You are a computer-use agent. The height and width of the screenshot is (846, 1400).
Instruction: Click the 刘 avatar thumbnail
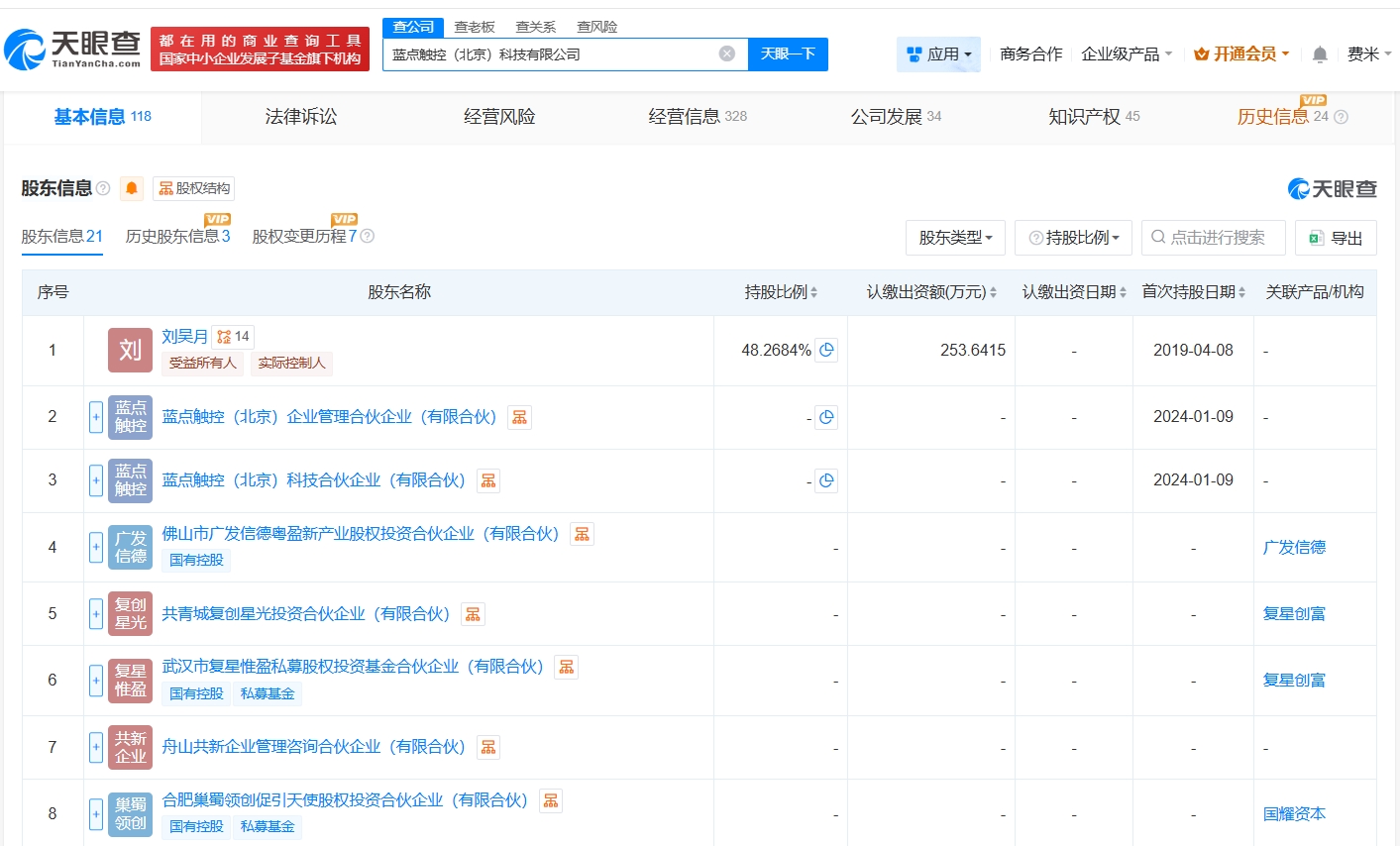(x=130, y=350)
